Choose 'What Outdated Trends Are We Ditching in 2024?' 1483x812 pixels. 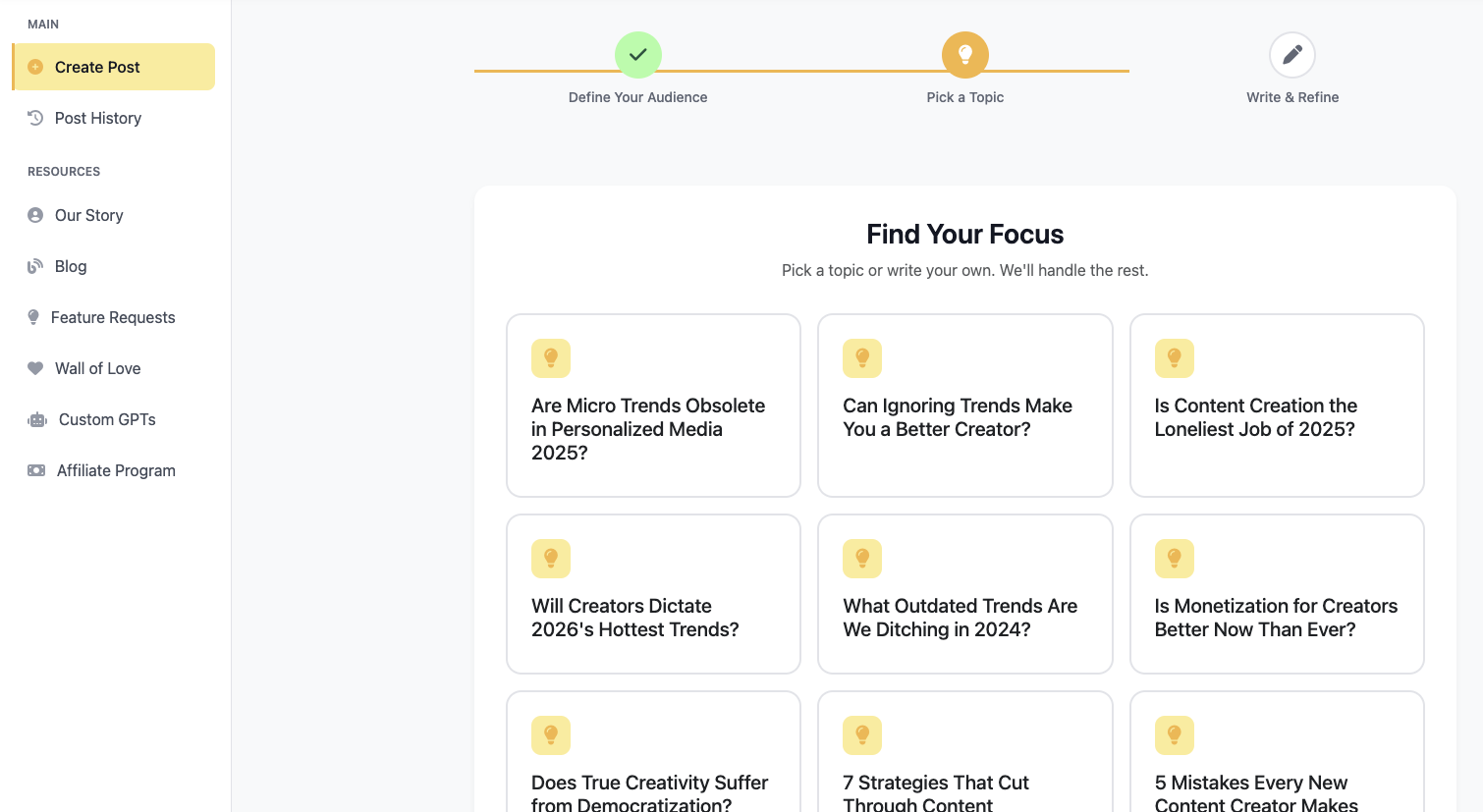click(965, 594)
